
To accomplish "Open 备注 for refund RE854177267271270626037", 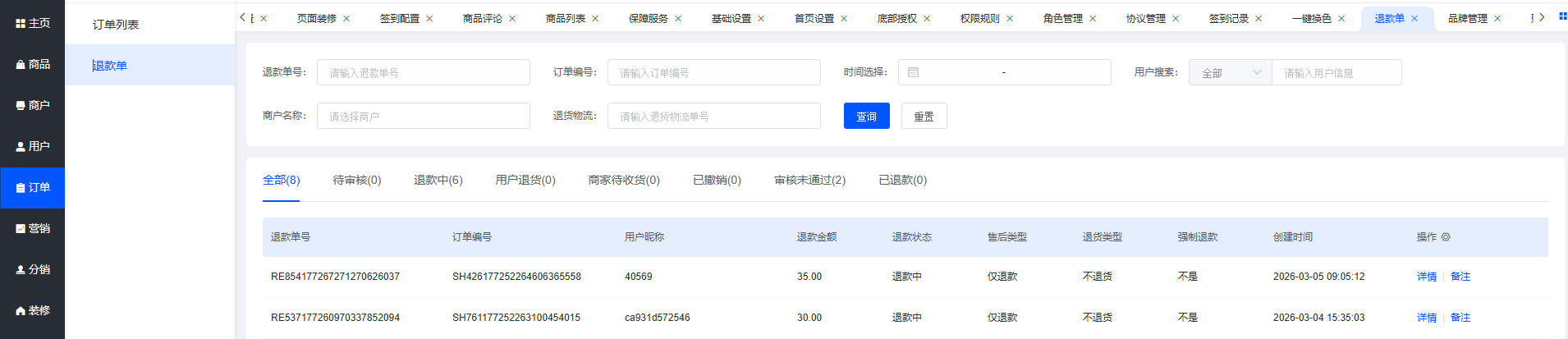I will click(1460, 277).
